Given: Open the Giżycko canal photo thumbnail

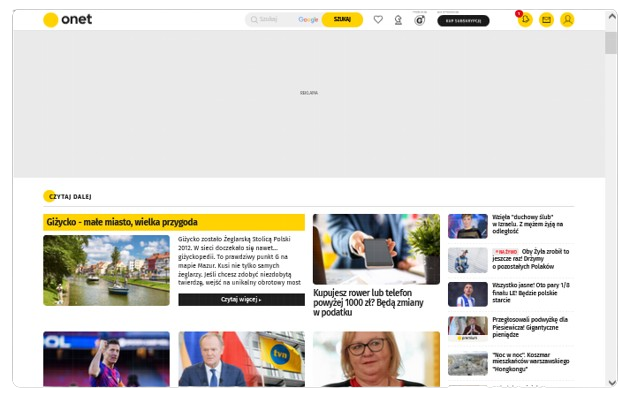Looking at the screenshot, I should (106, 270).
